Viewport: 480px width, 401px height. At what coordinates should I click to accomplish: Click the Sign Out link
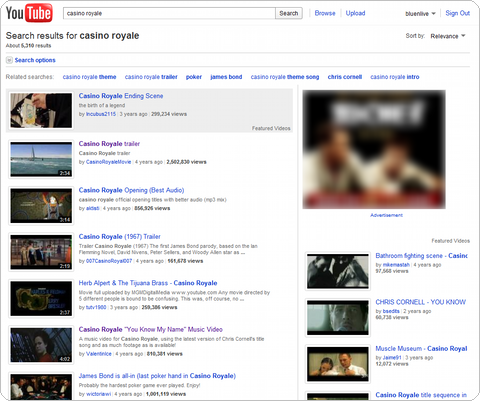458,13
